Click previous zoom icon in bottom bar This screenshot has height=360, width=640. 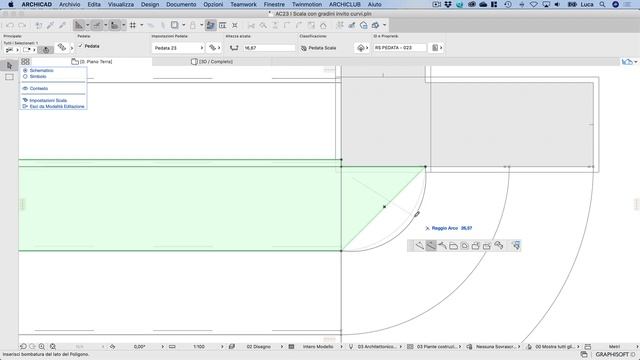tap(23, 347)
